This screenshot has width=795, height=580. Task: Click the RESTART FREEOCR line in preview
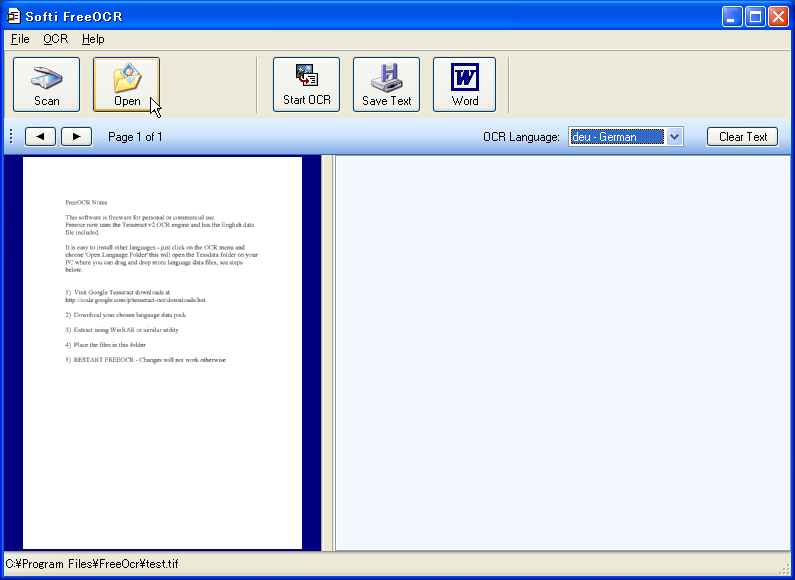[x=146, y=360]
